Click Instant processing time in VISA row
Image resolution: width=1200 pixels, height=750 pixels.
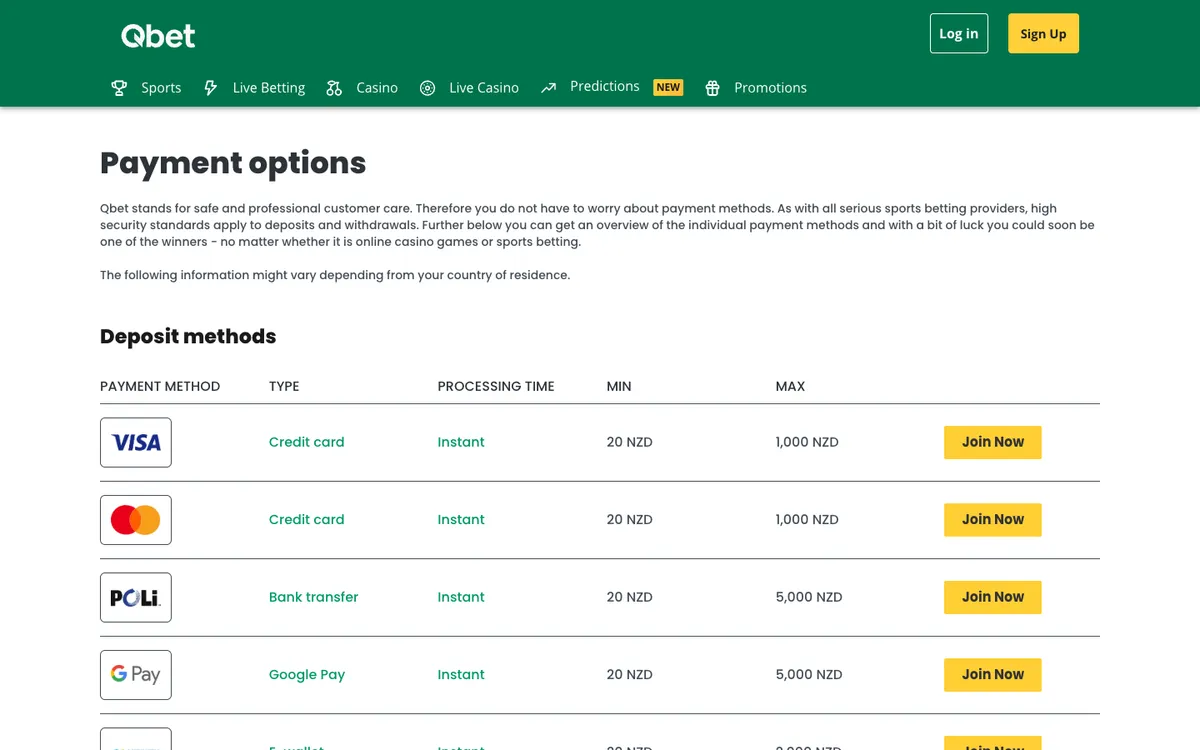pyautogui.click(x=461, y=442)
